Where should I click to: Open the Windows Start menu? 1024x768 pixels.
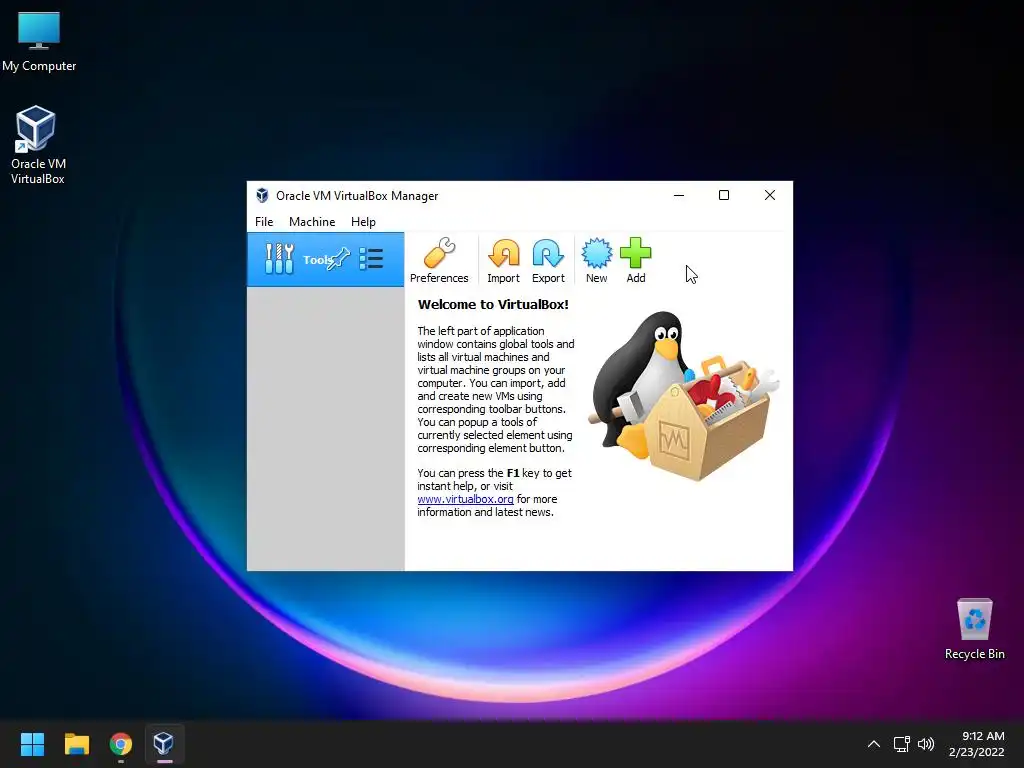click(32, 744)
